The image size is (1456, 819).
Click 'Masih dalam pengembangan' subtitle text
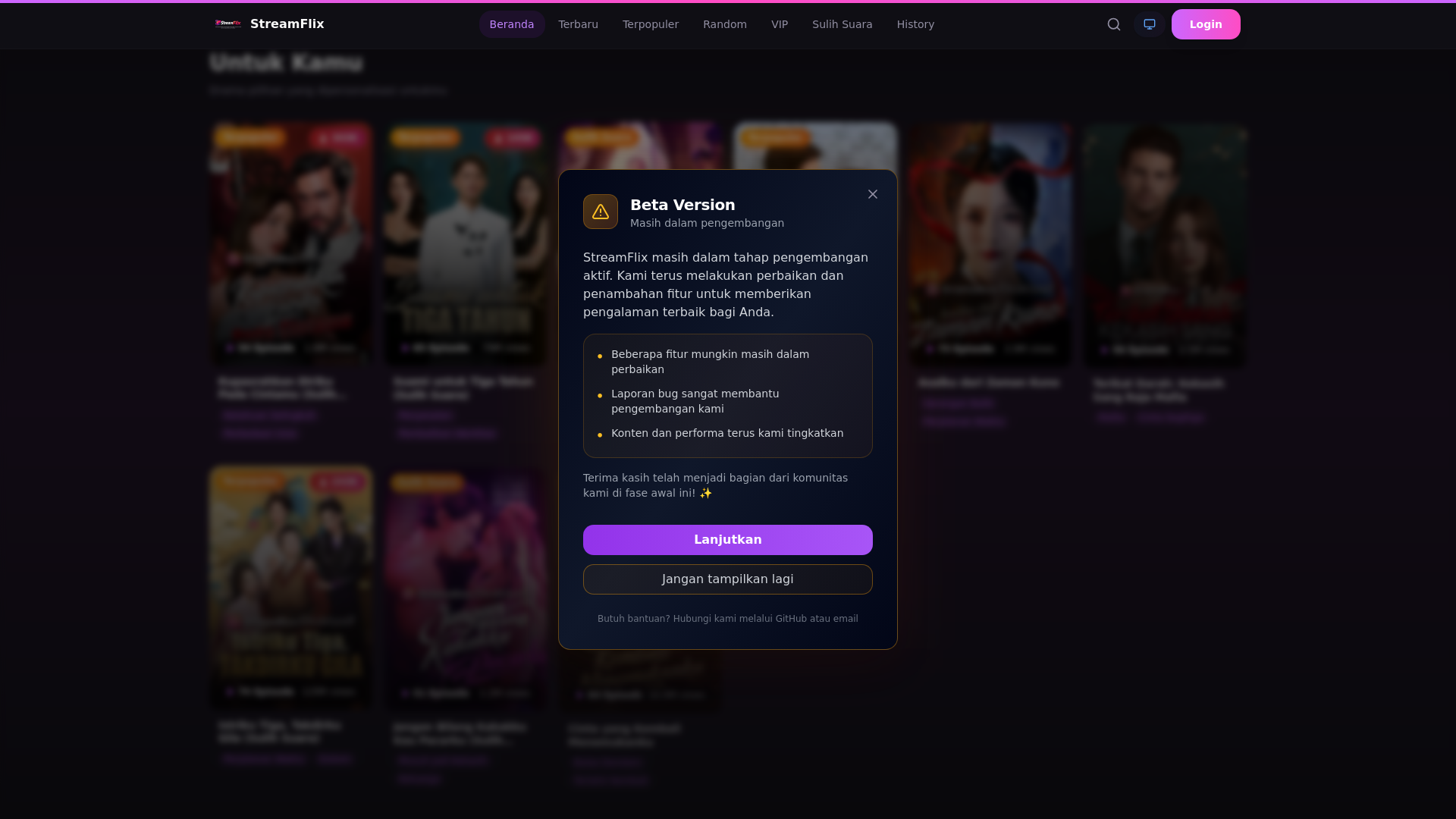tap(708, 223)
